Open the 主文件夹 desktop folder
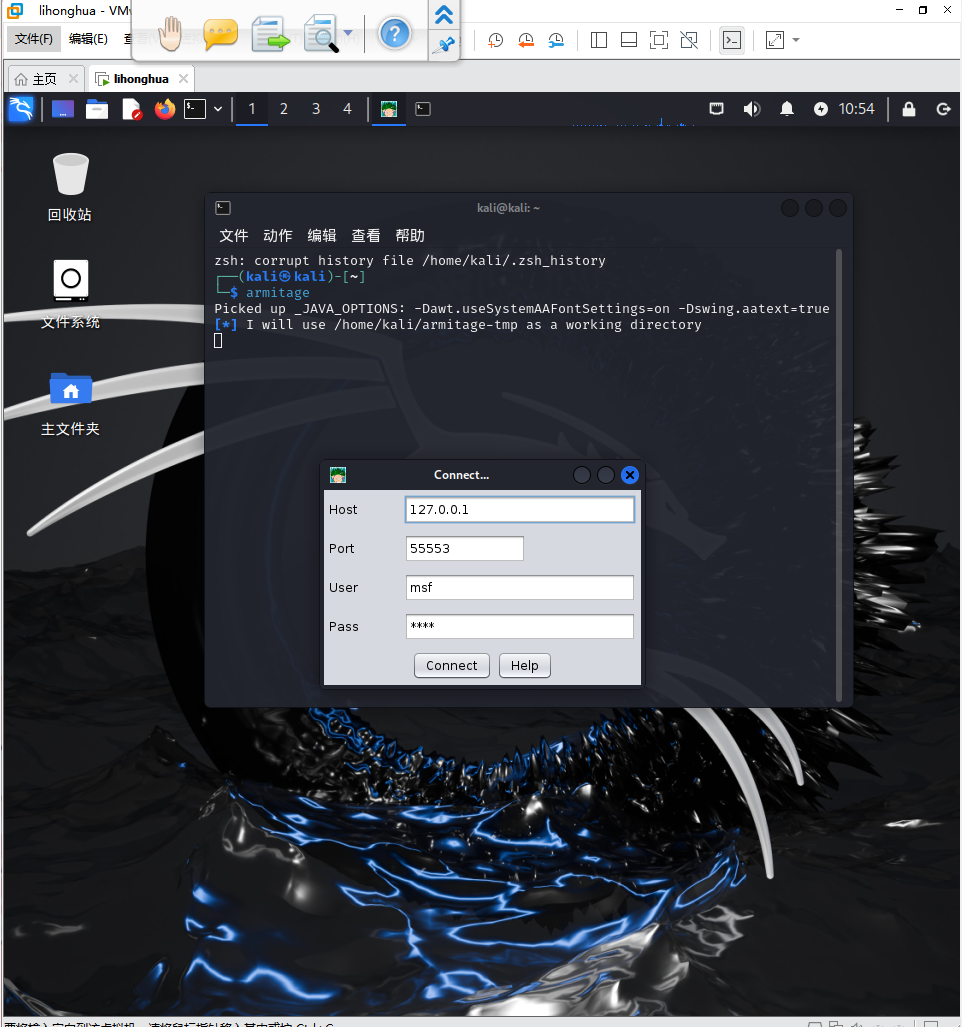This screenshot has height=1027, width=962. click(x=70, y=403)
